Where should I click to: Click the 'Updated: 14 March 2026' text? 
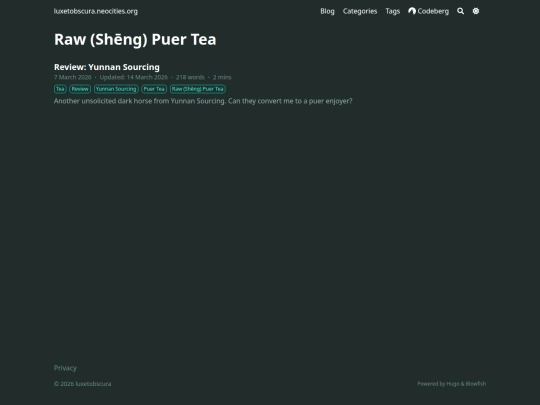(134, 77)
